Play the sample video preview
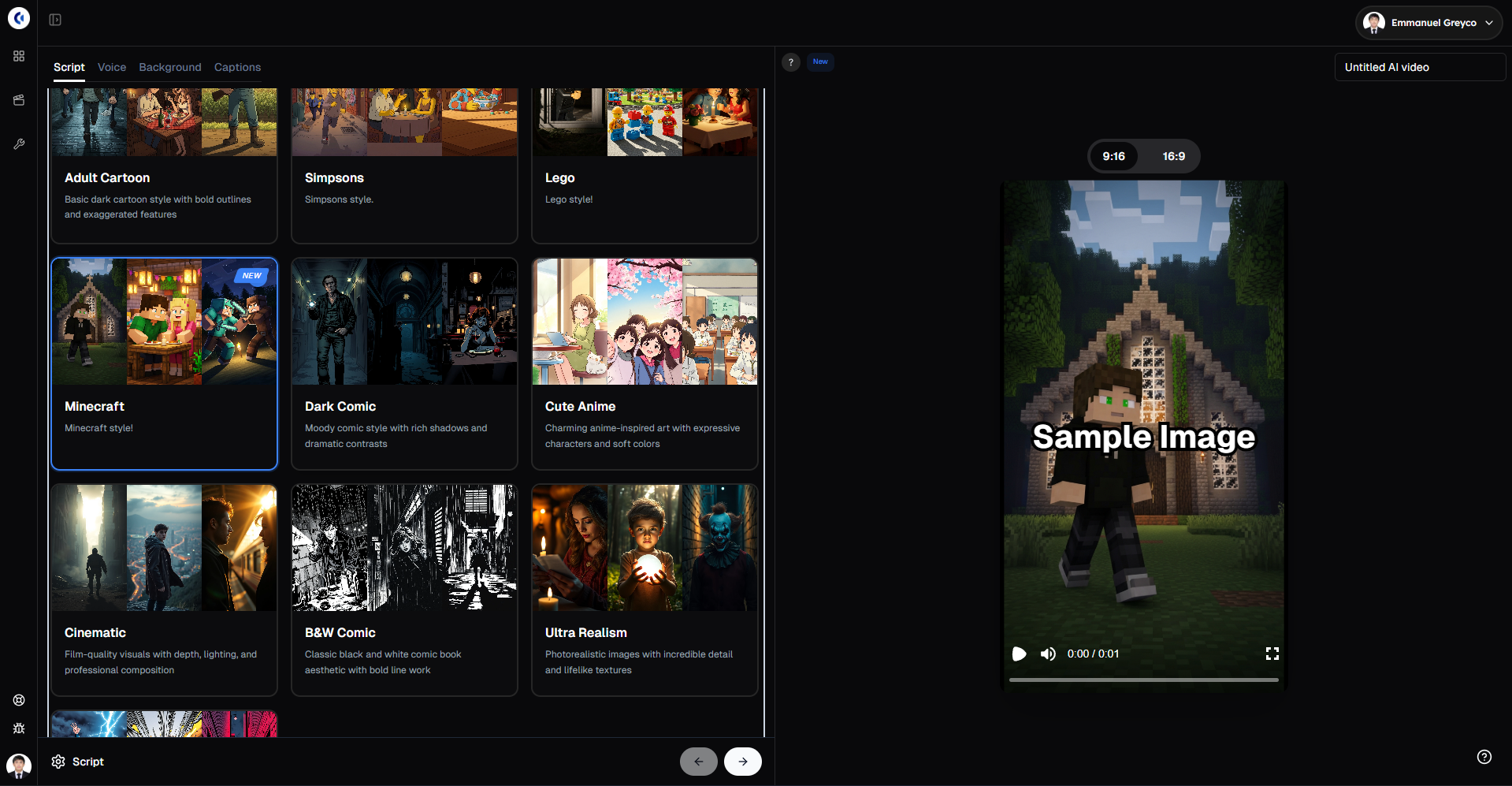This screenshot has height=786, width=1512. tap(1019, 654)
